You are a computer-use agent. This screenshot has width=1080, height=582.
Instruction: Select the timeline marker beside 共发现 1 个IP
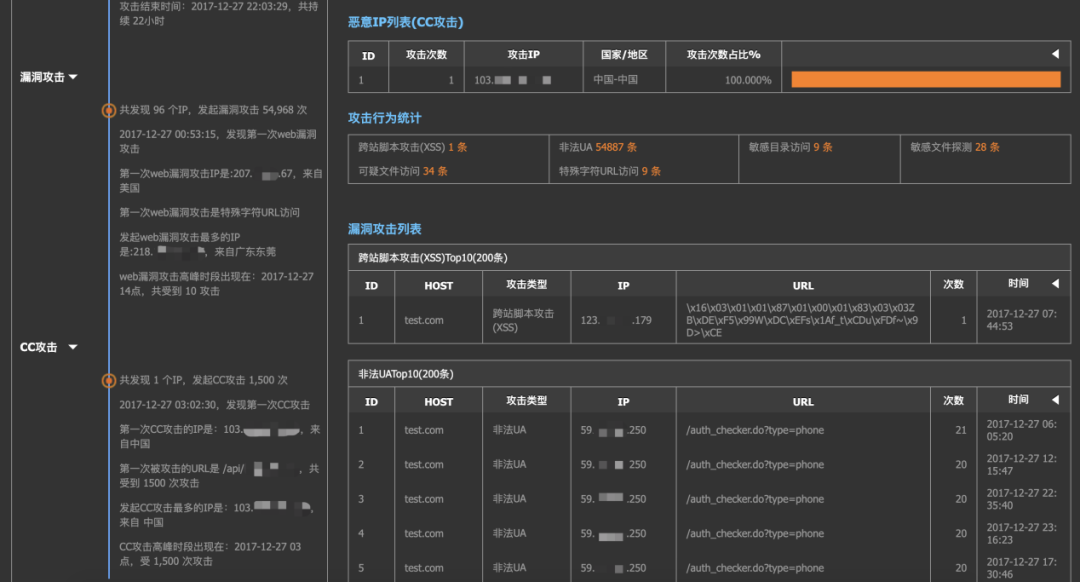[x=109, y=380]
